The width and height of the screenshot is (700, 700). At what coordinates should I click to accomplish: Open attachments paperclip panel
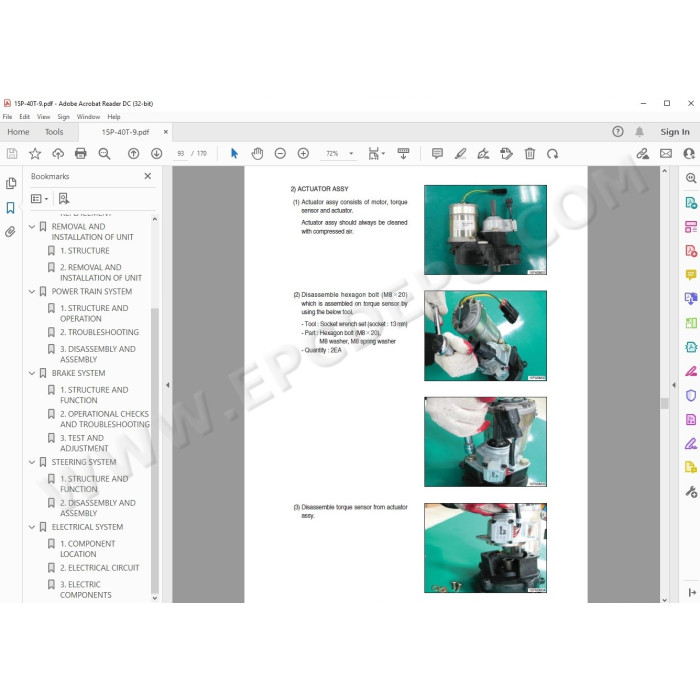[x=10, y=232]
